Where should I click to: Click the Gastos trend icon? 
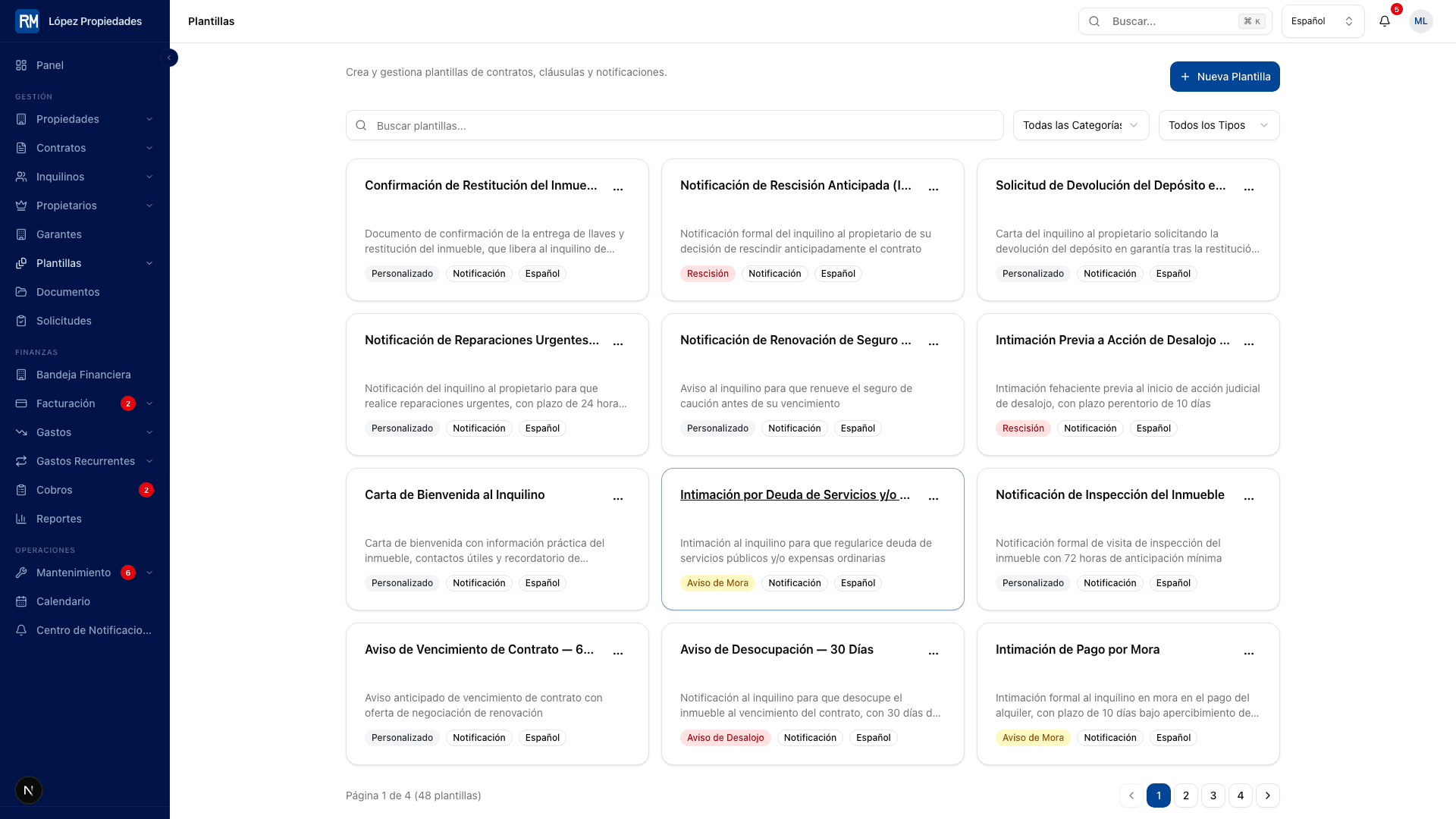point(21,432)
